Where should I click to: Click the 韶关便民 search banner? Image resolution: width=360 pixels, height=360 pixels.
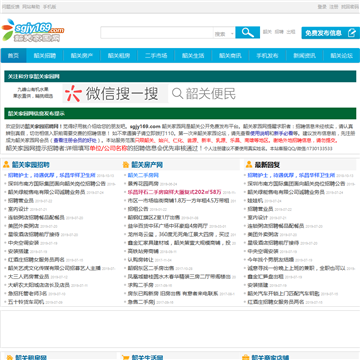204,94
